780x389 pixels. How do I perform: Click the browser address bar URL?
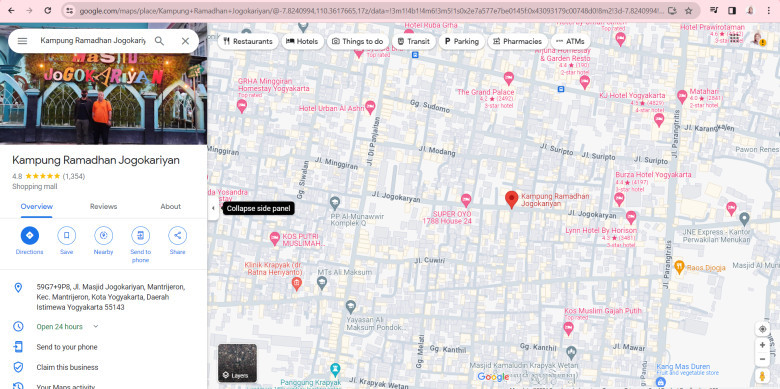click(371, 10)
